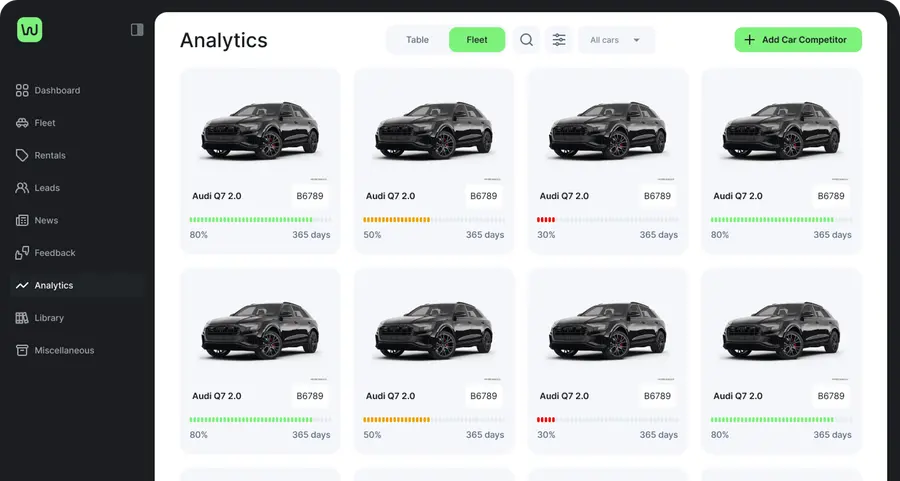900x481 pixels.
Task: Navigate to Leads
Action: point(77,188)
